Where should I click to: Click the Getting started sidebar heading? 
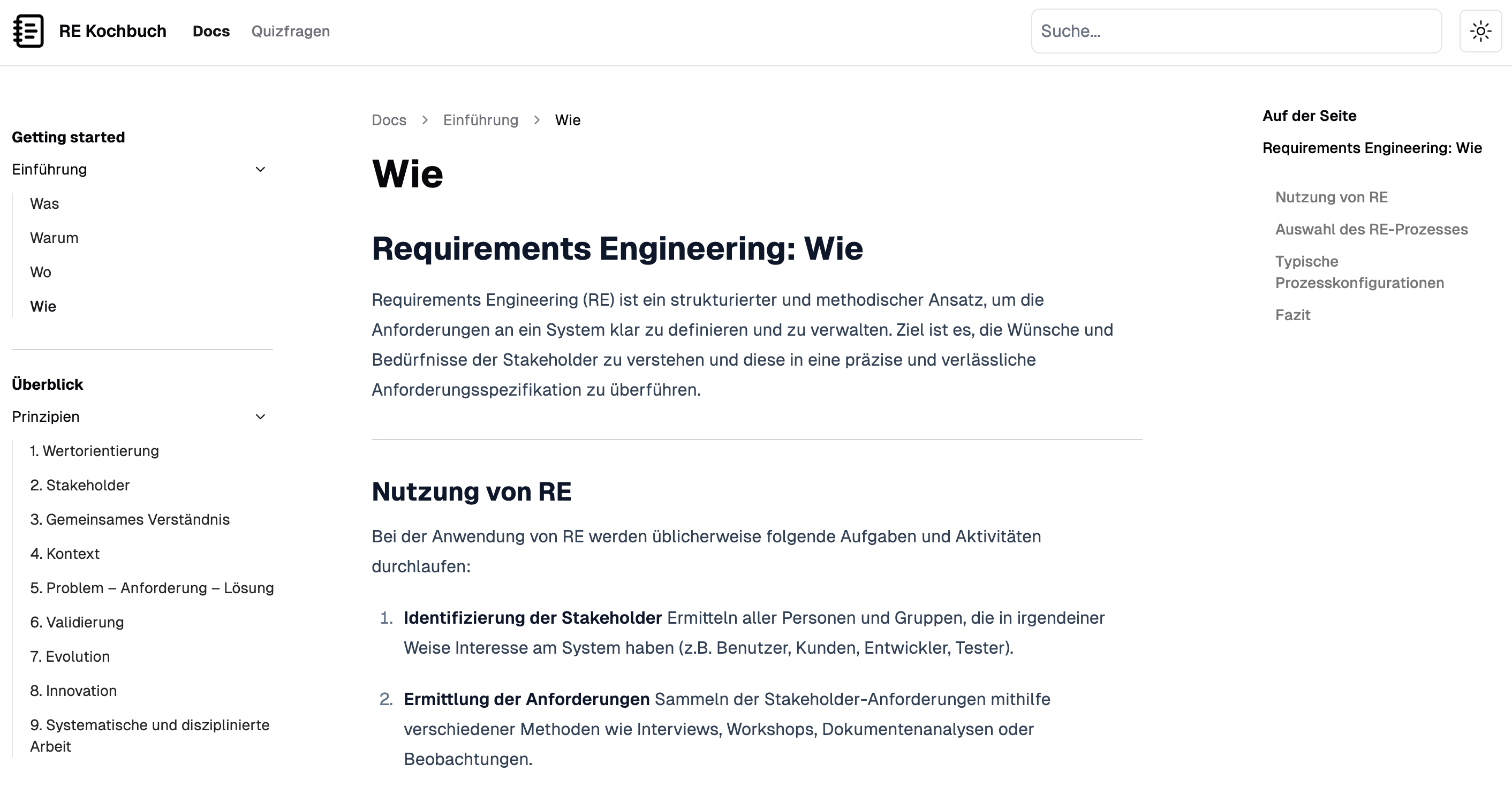tap(68, 138)
